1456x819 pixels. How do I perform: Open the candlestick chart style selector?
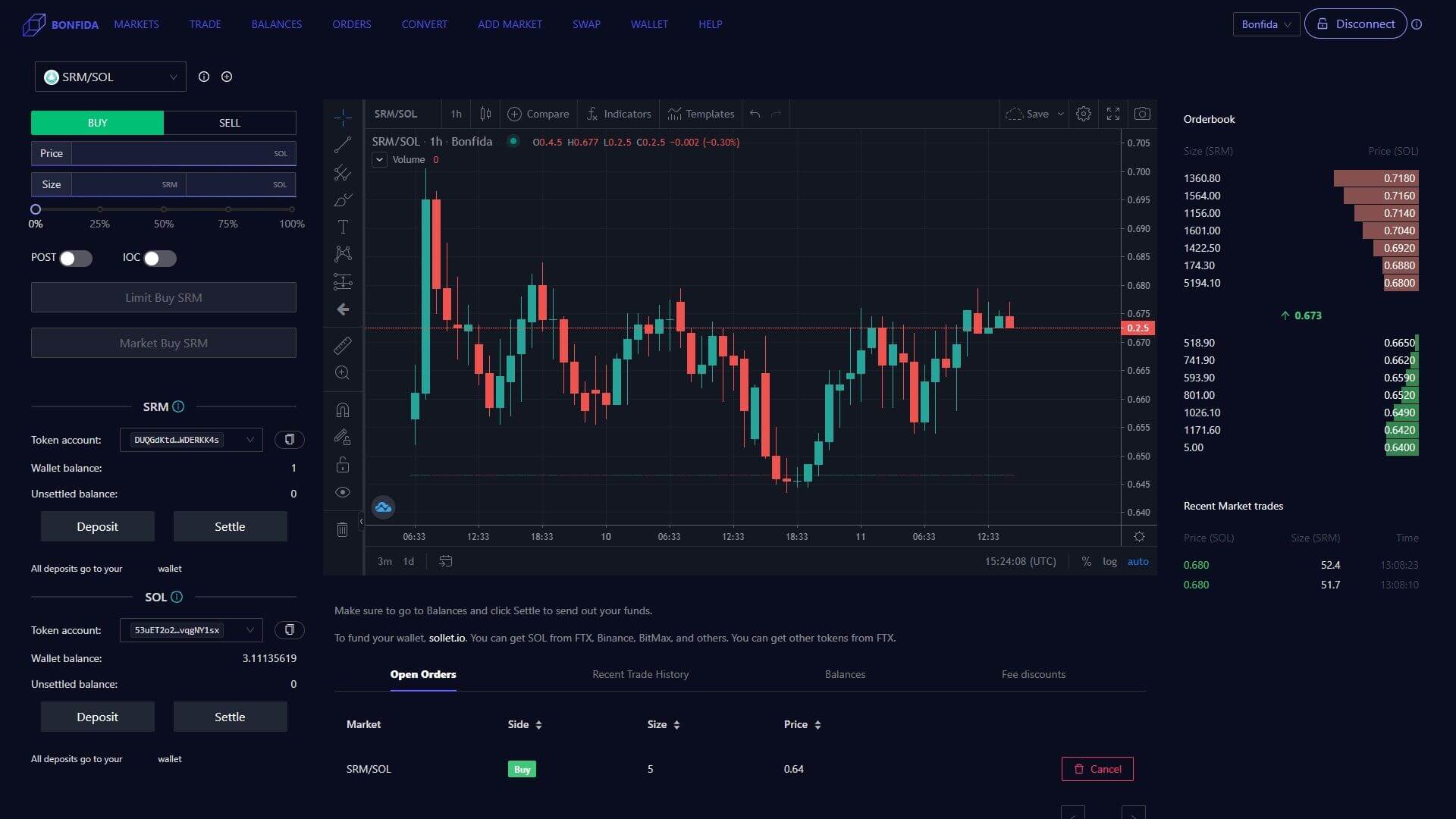pyautogui.click(x=485, y=114)
